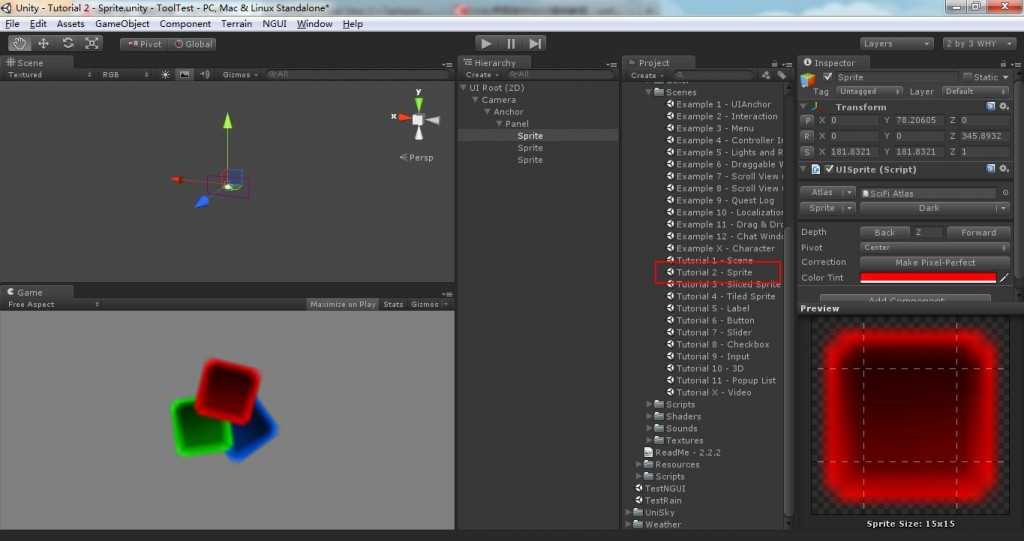Image resolution: width=1024 pixels, height=541 pixels.
Task: Toggle Maximize on Play
Action: pyautogui.click(x=342, y=304)
